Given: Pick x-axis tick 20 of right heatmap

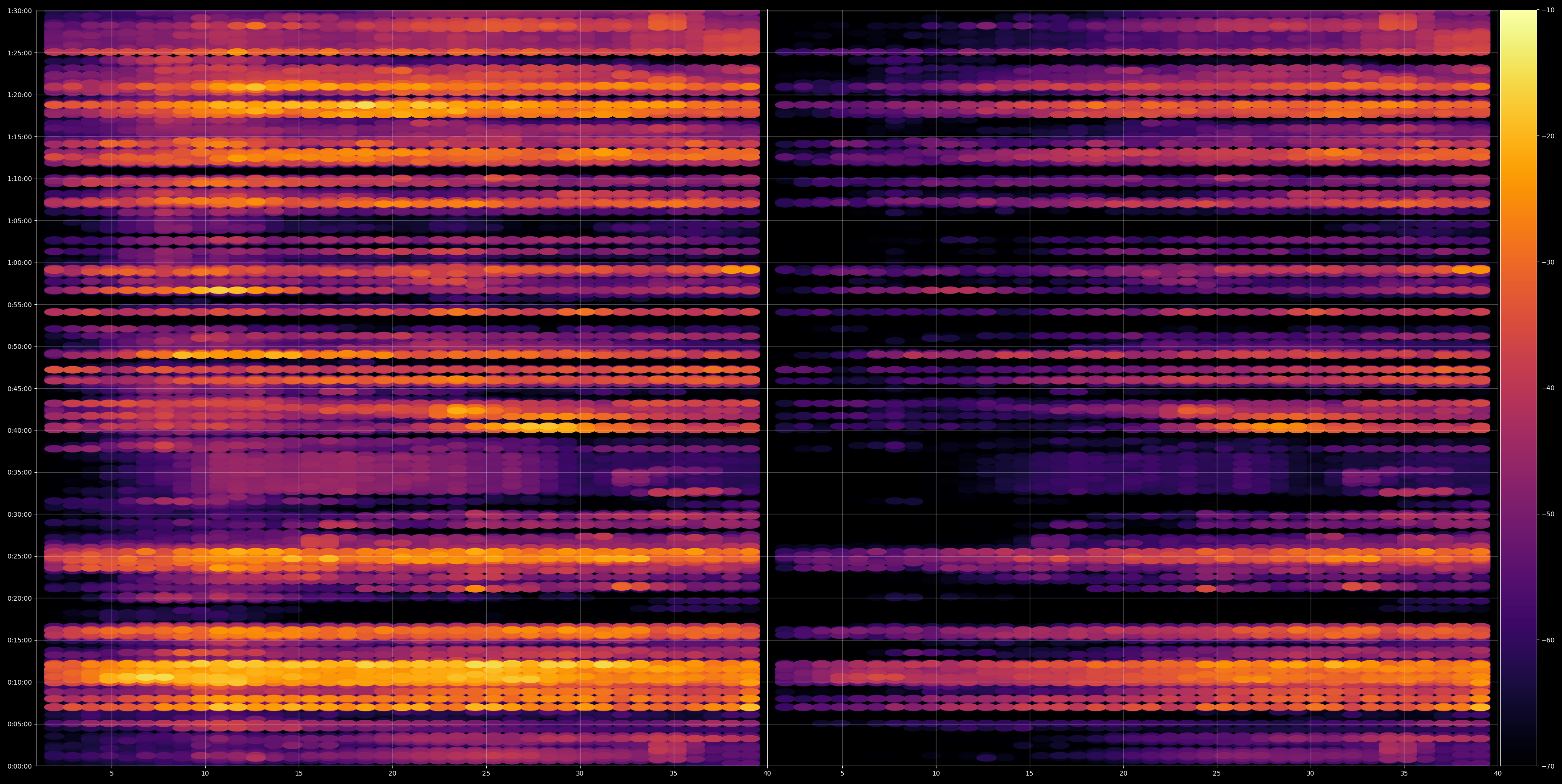Looking at the screenshot, I should pyautogui.click(x=1124, y=774).
